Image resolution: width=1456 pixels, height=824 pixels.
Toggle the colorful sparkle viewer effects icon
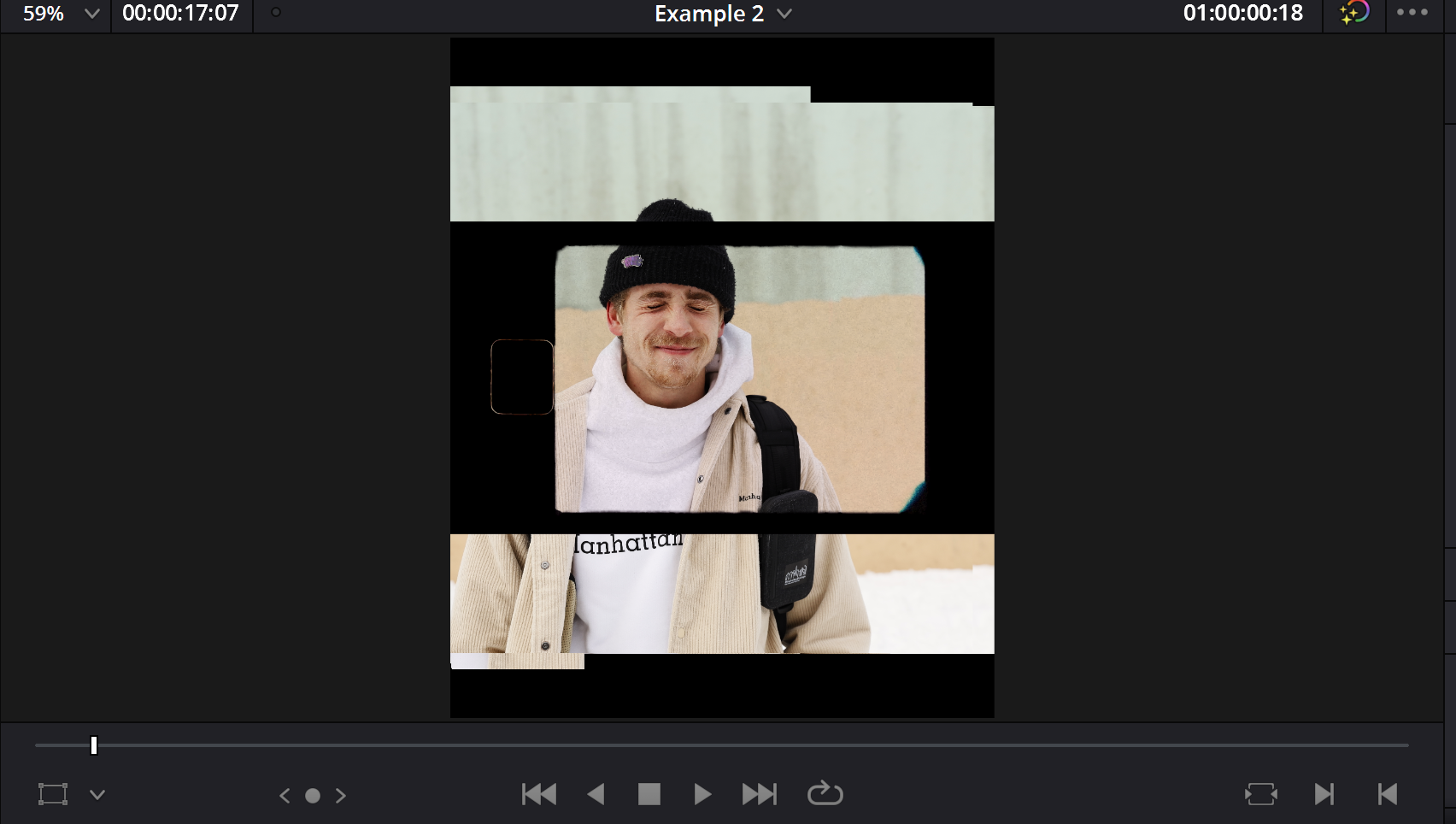tap(1354, 13)
